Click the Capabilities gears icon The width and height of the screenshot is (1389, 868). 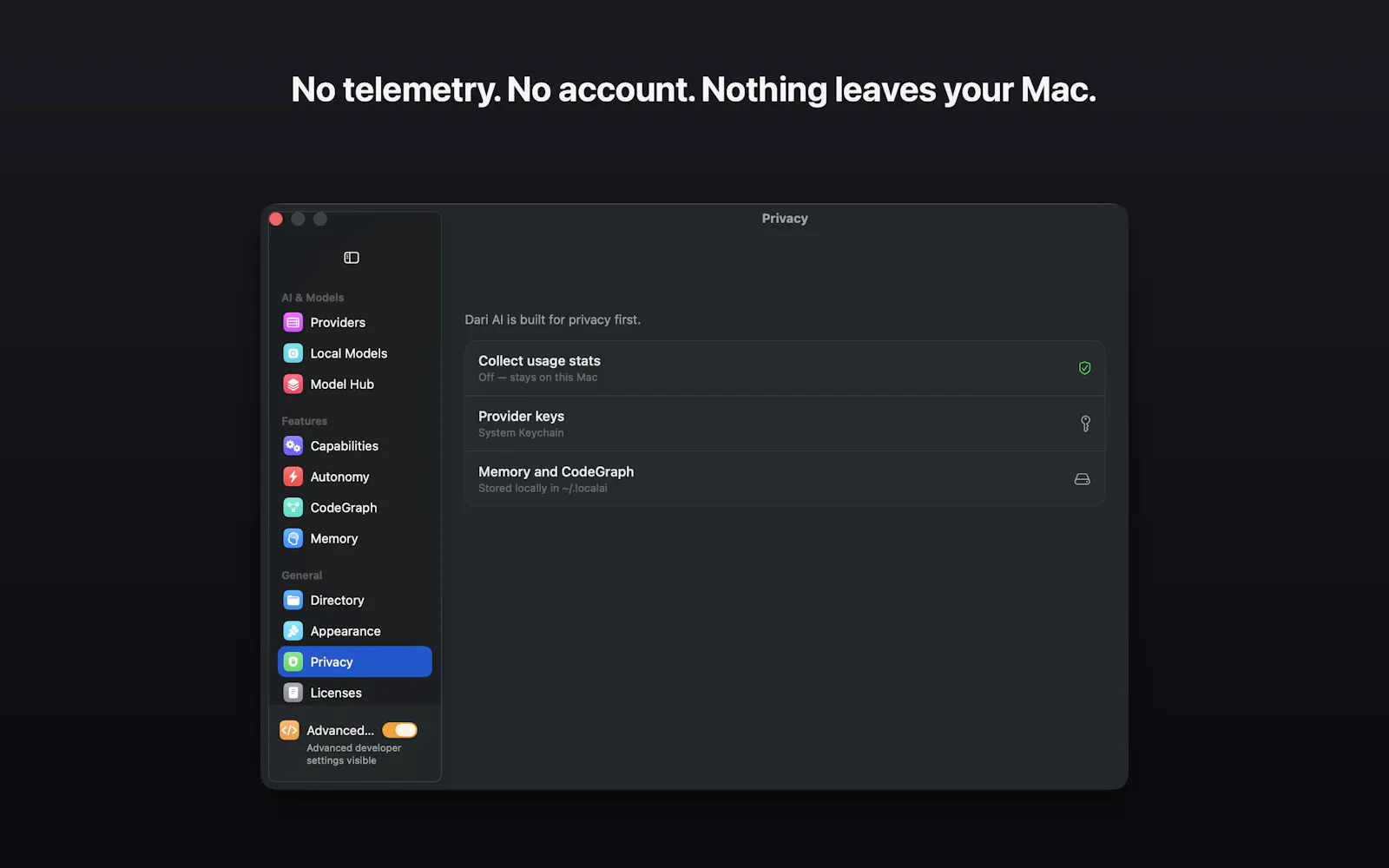(293, 446)
